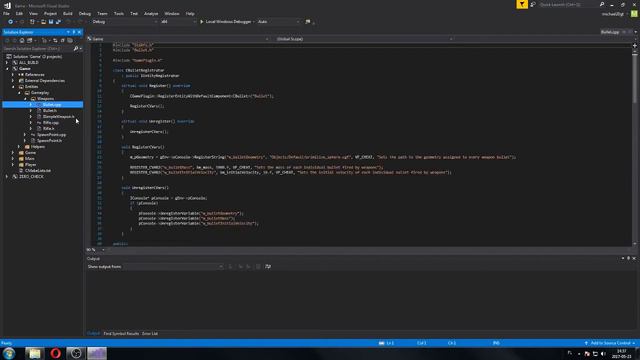This screenshot has height=360, width=640.
Task: Open the feedback icon beside Quick Launch
Action: [533, 4]
